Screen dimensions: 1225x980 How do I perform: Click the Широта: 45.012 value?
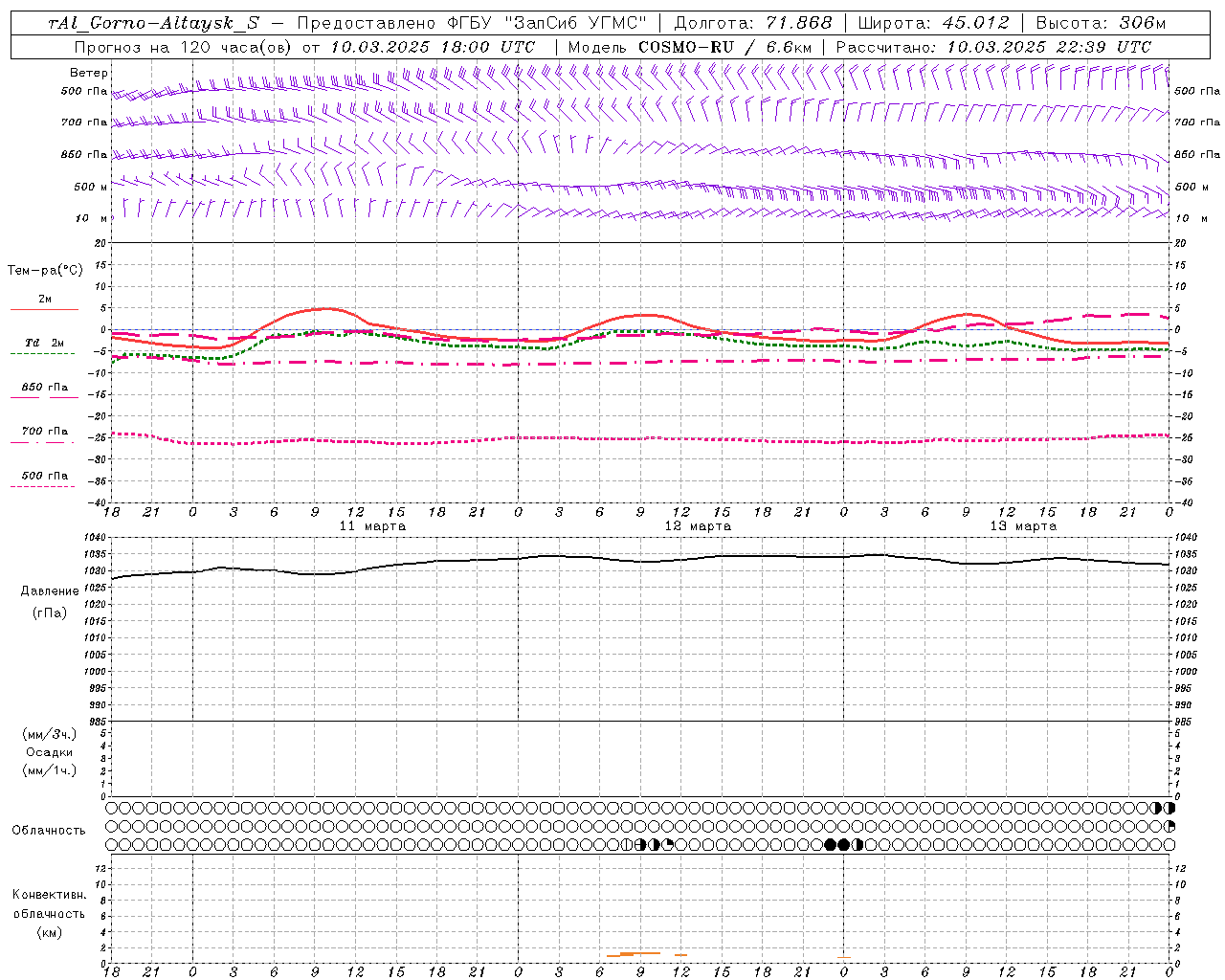click(x=934, y=23)
